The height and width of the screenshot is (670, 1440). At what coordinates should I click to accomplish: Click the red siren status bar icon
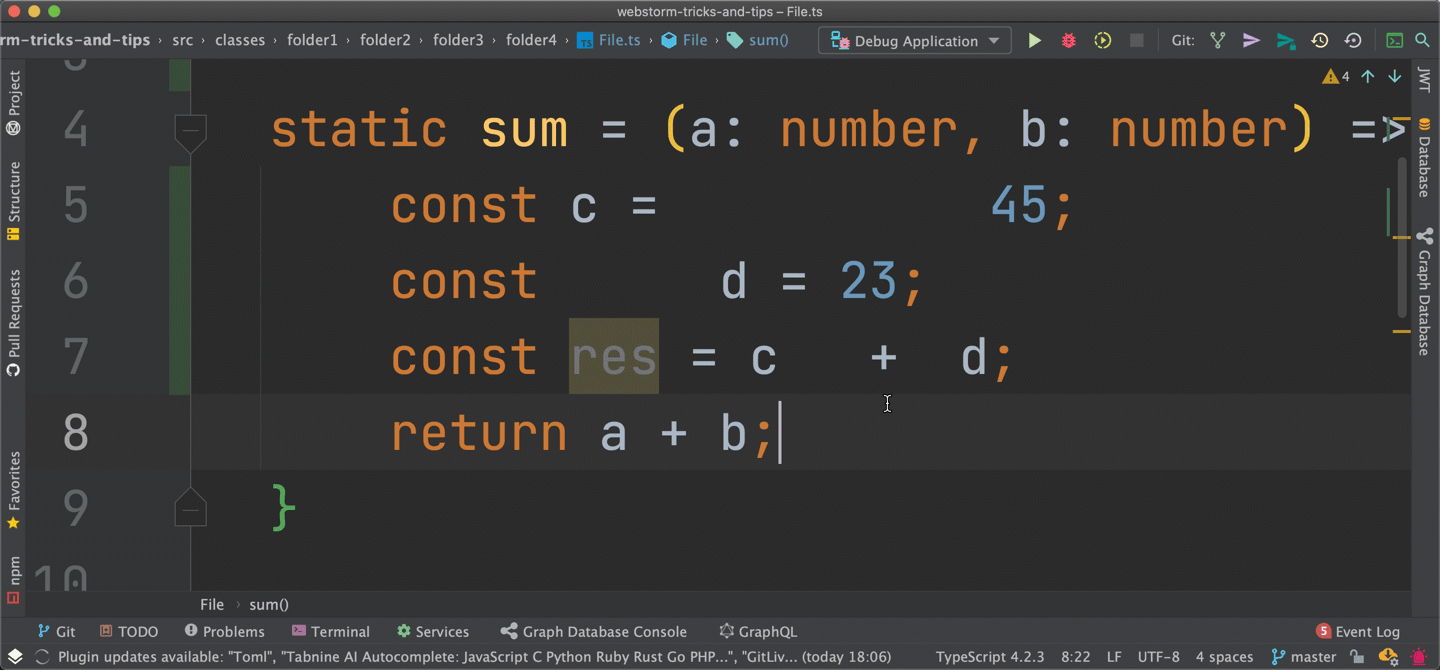pyautogui.click(x=1420, y=657)
